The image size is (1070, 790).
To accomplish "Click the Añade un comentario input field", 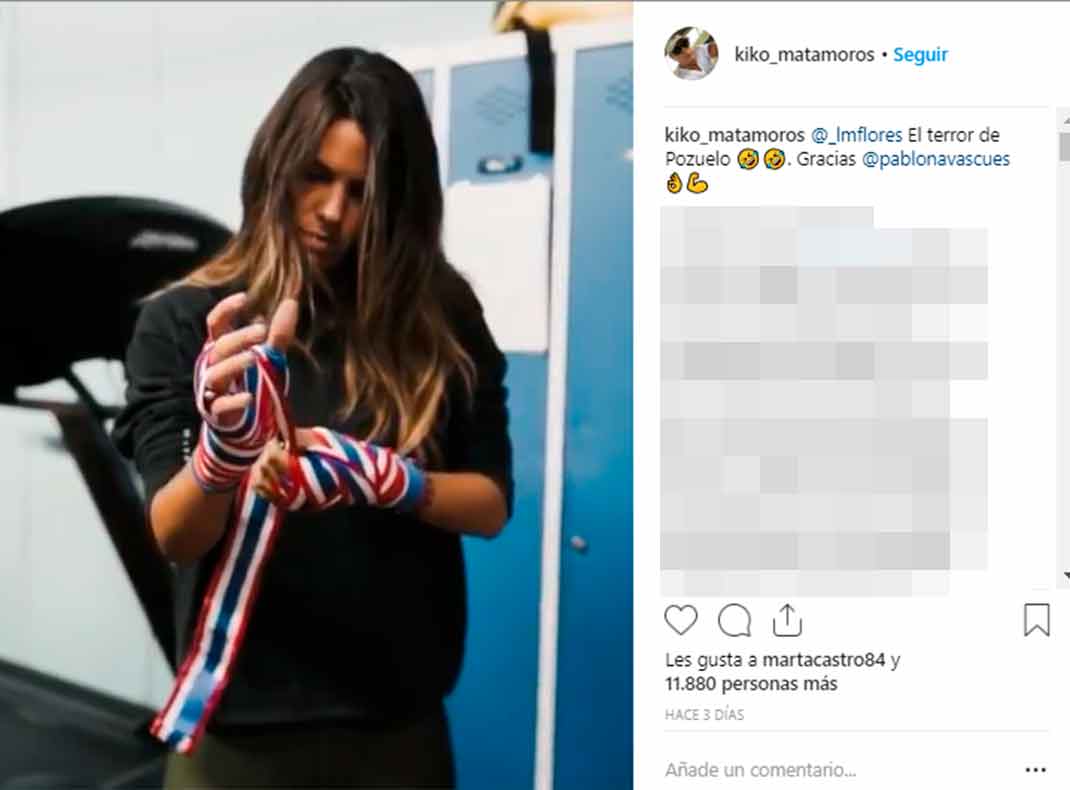I will (x=839, y=770).
